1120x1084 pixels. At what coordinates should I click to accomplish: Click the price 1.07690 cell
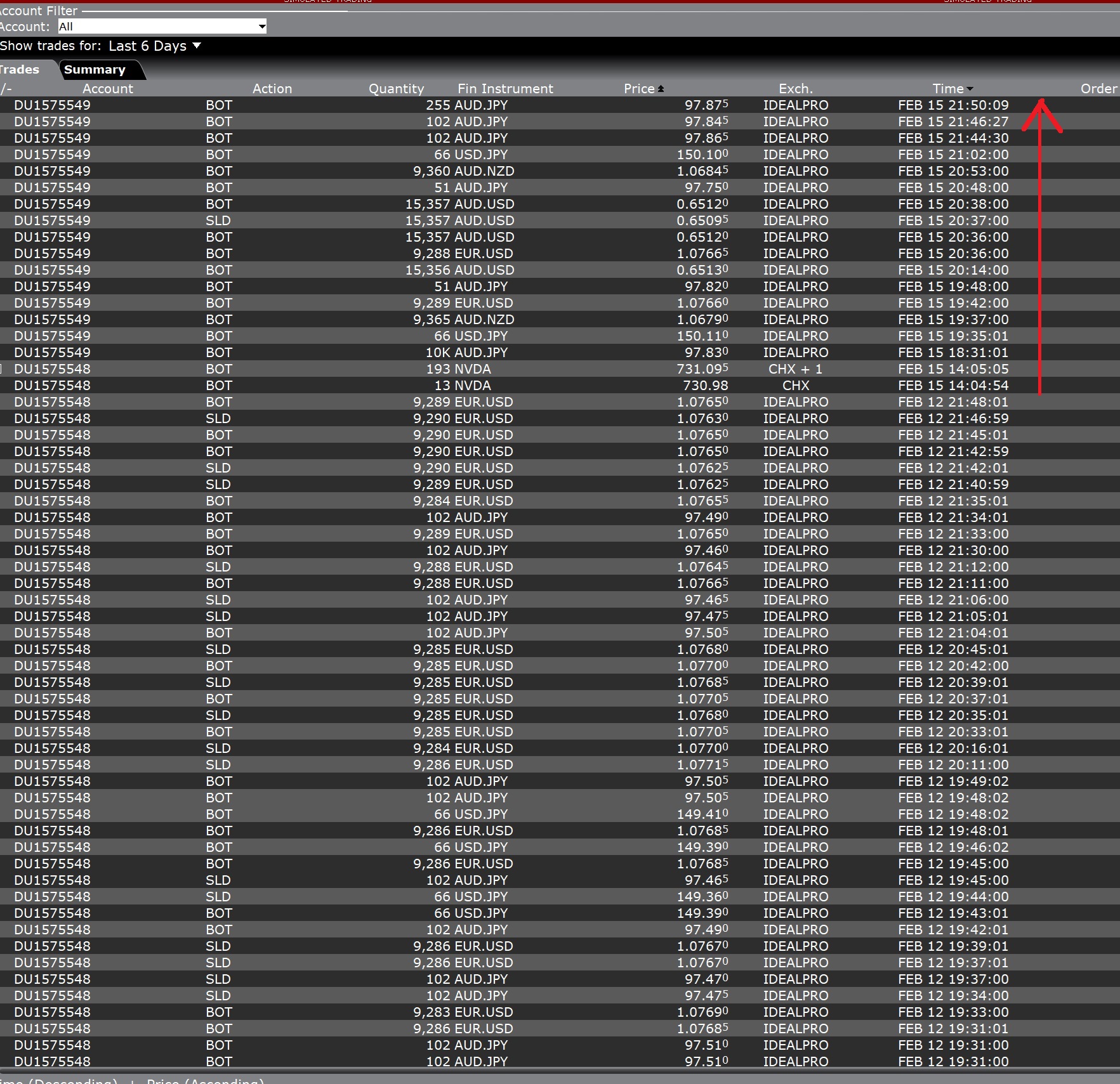tap(702, 1012)
